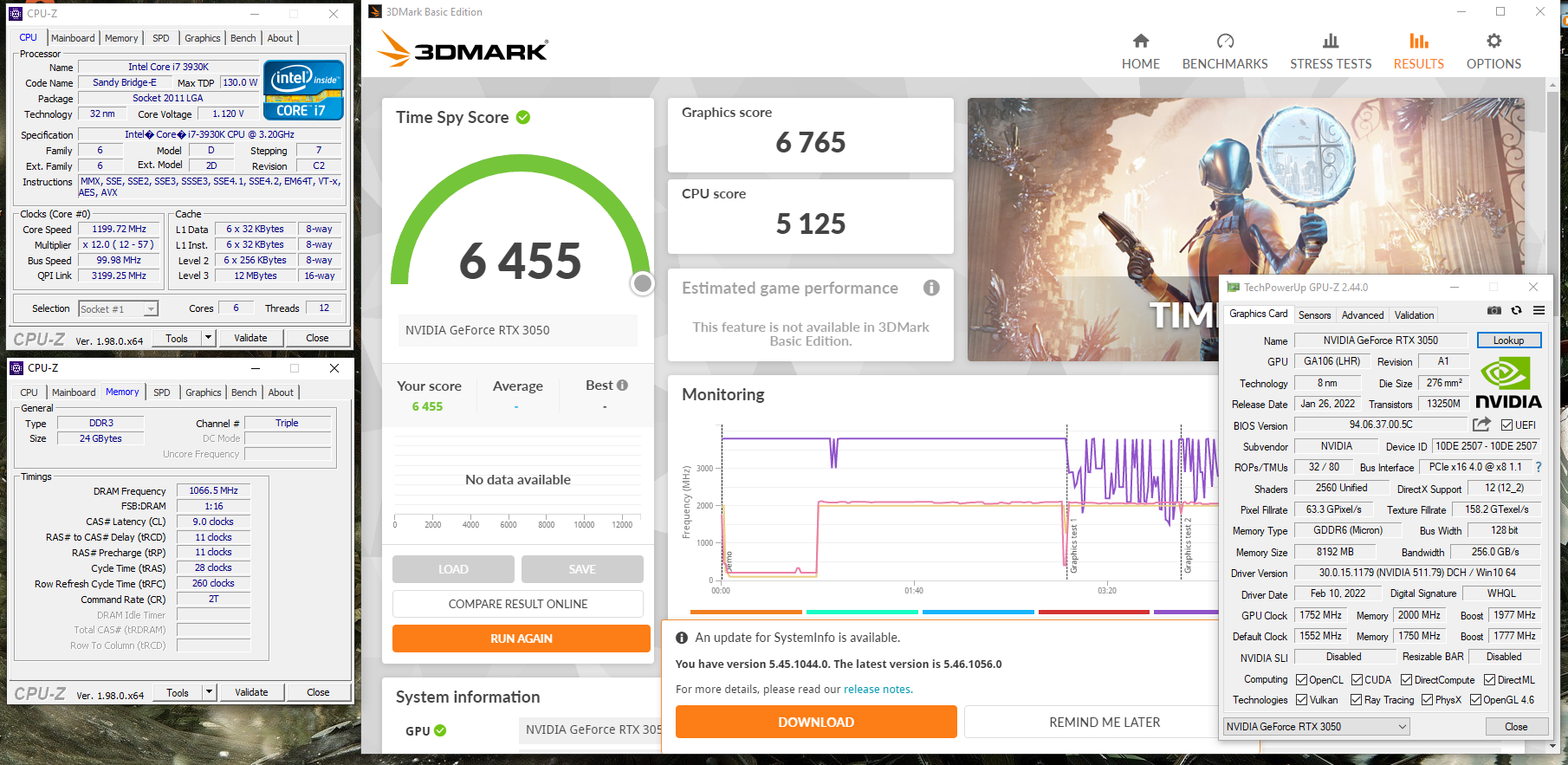Click the GPU-Z refresh icon
Viewport: 1568px width, 765px height.
tap(1516, 310)
